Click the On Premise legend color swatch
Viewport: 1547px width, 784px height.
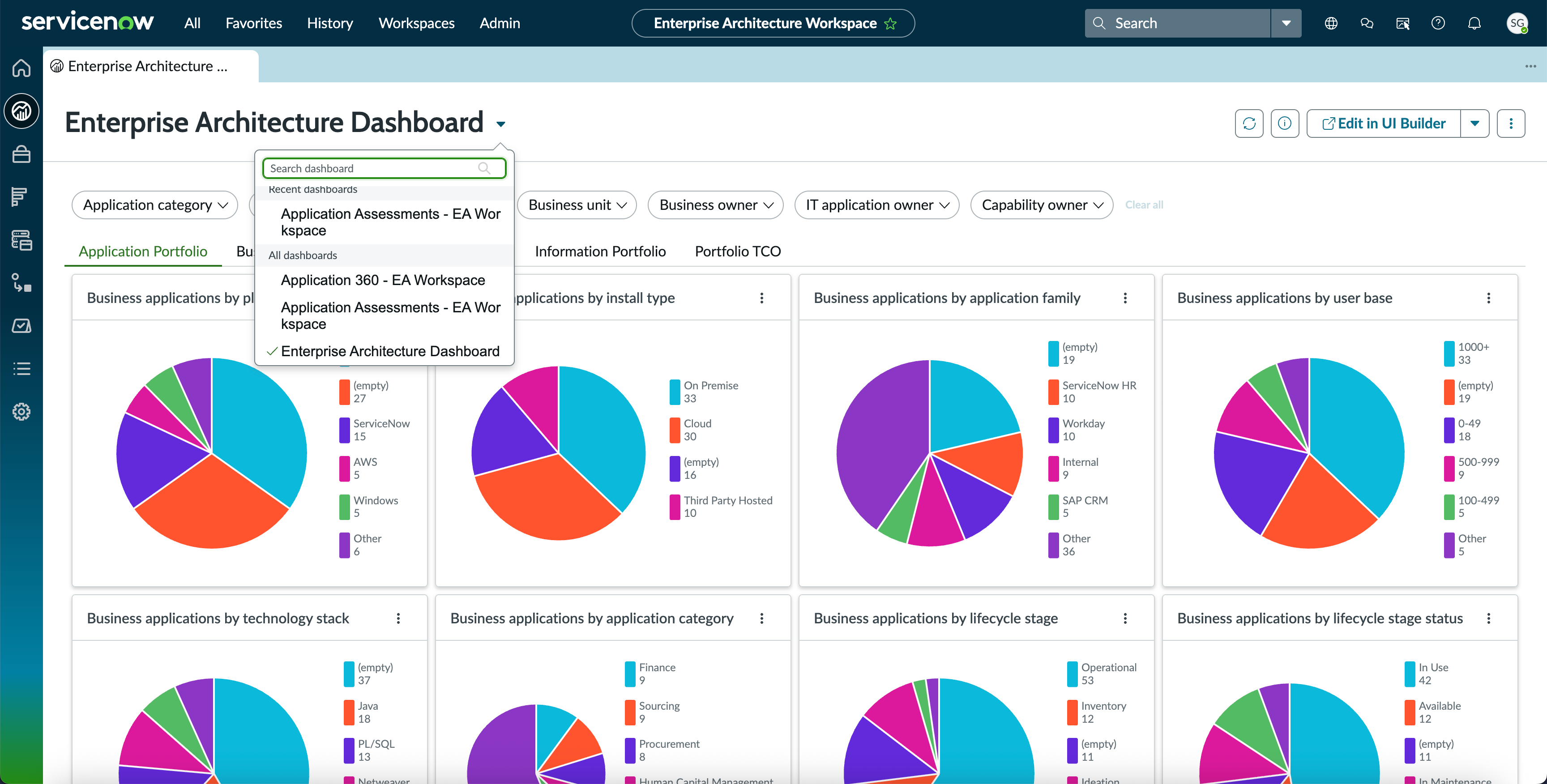pyautogui.click(x=675, y=392)
